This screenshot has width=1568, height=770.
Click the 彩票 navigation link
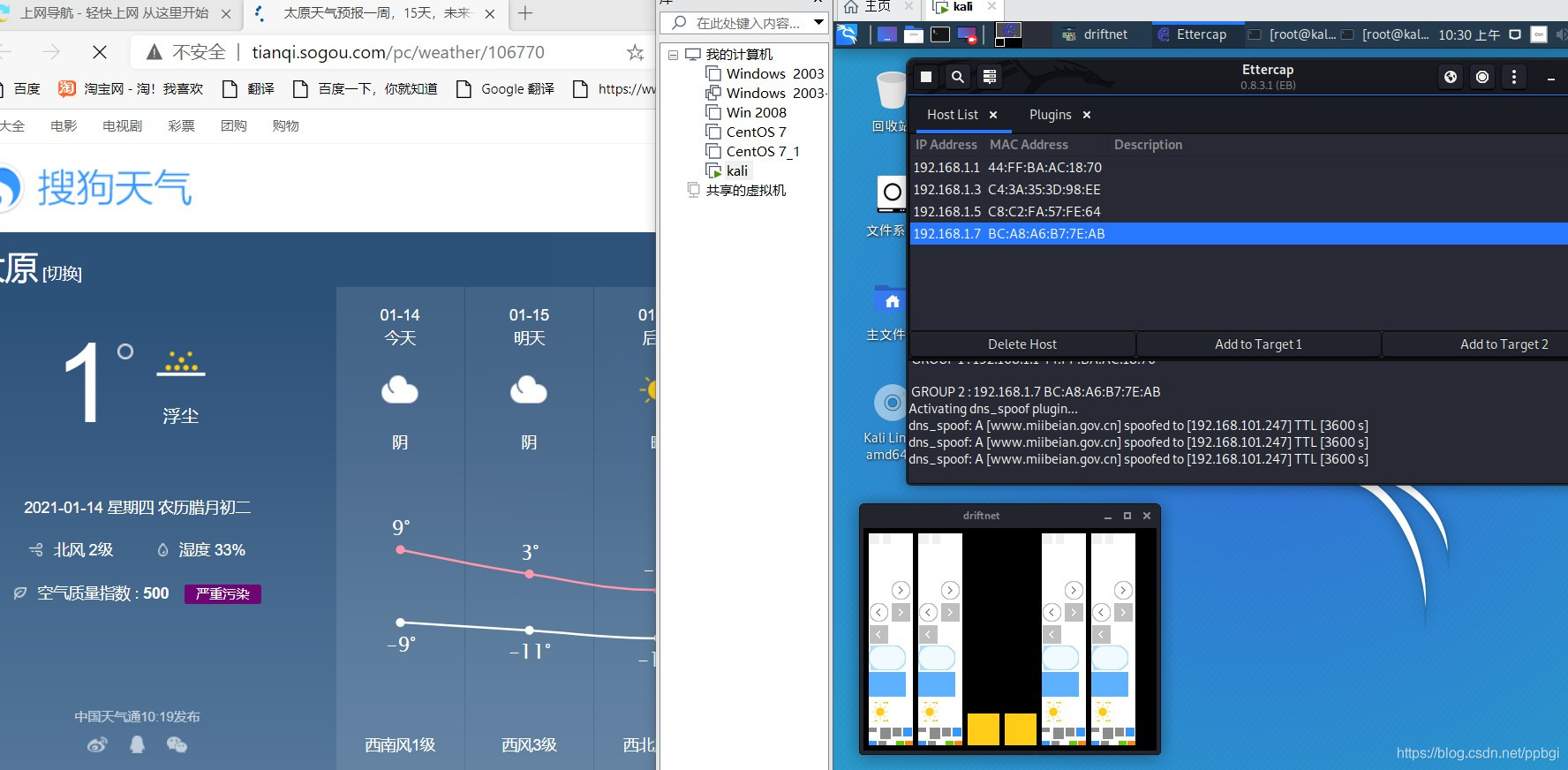point(181,126)
